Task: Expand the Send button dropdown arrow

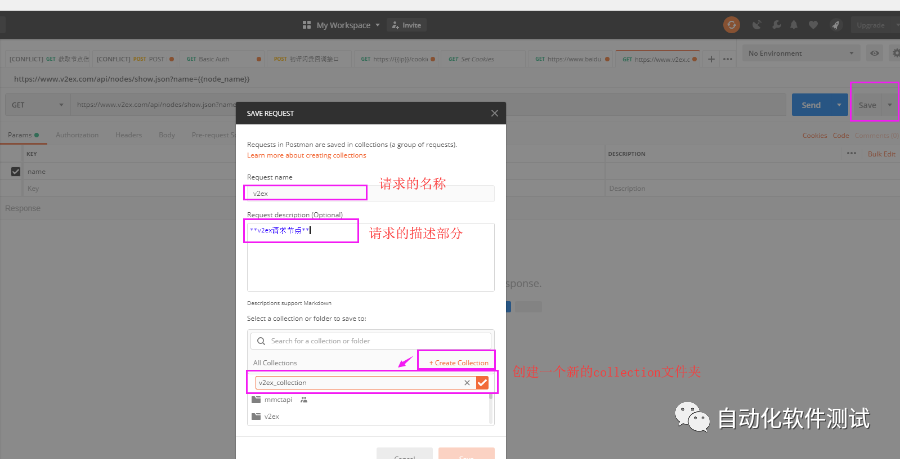Action: point(839,105)
